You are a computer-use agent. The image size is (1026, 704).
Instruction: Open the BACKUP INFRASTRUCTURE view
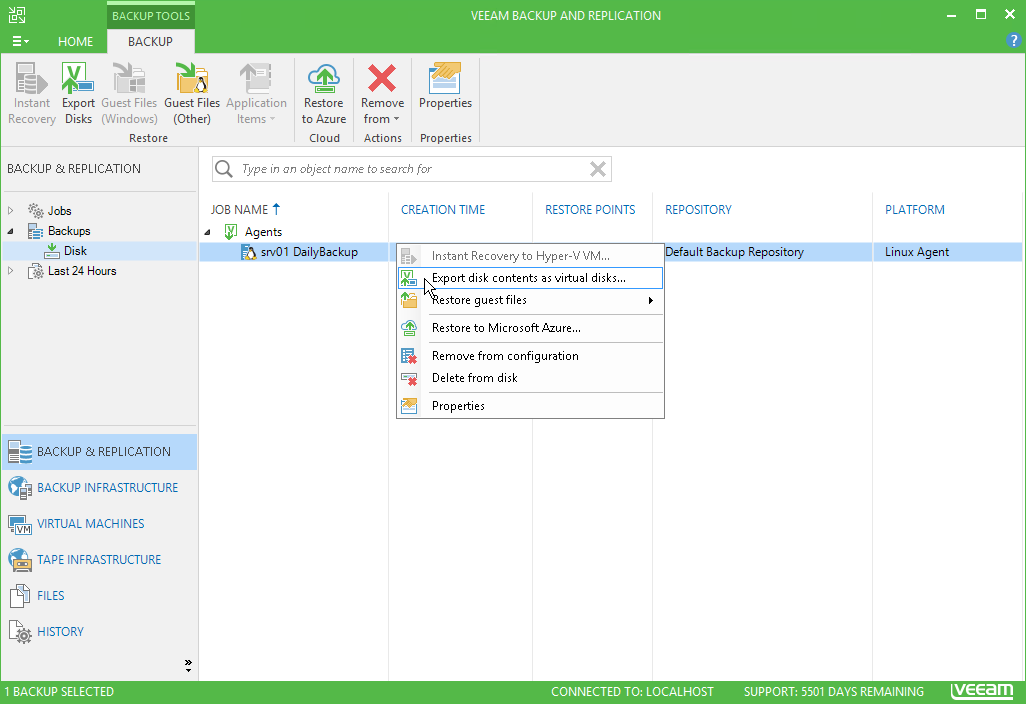coord(99,487)
